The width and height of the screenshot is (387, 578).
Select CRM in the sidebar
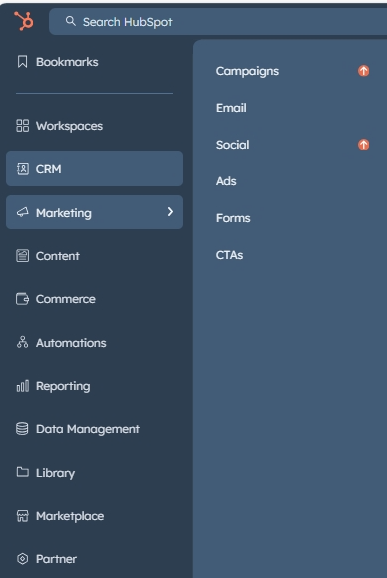point(94,168)
